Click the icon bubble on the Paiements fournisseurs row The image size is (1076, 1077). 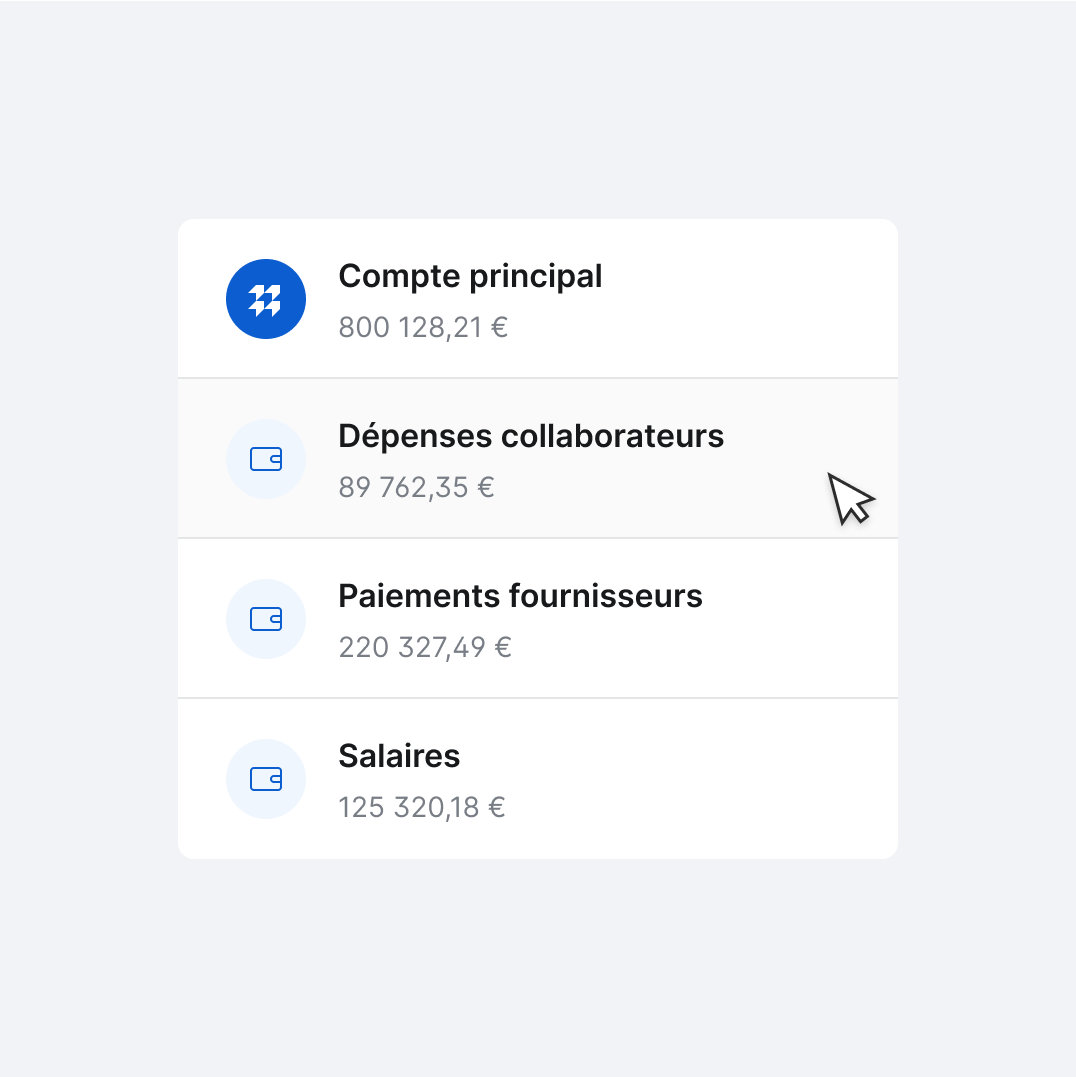point(266,618)
